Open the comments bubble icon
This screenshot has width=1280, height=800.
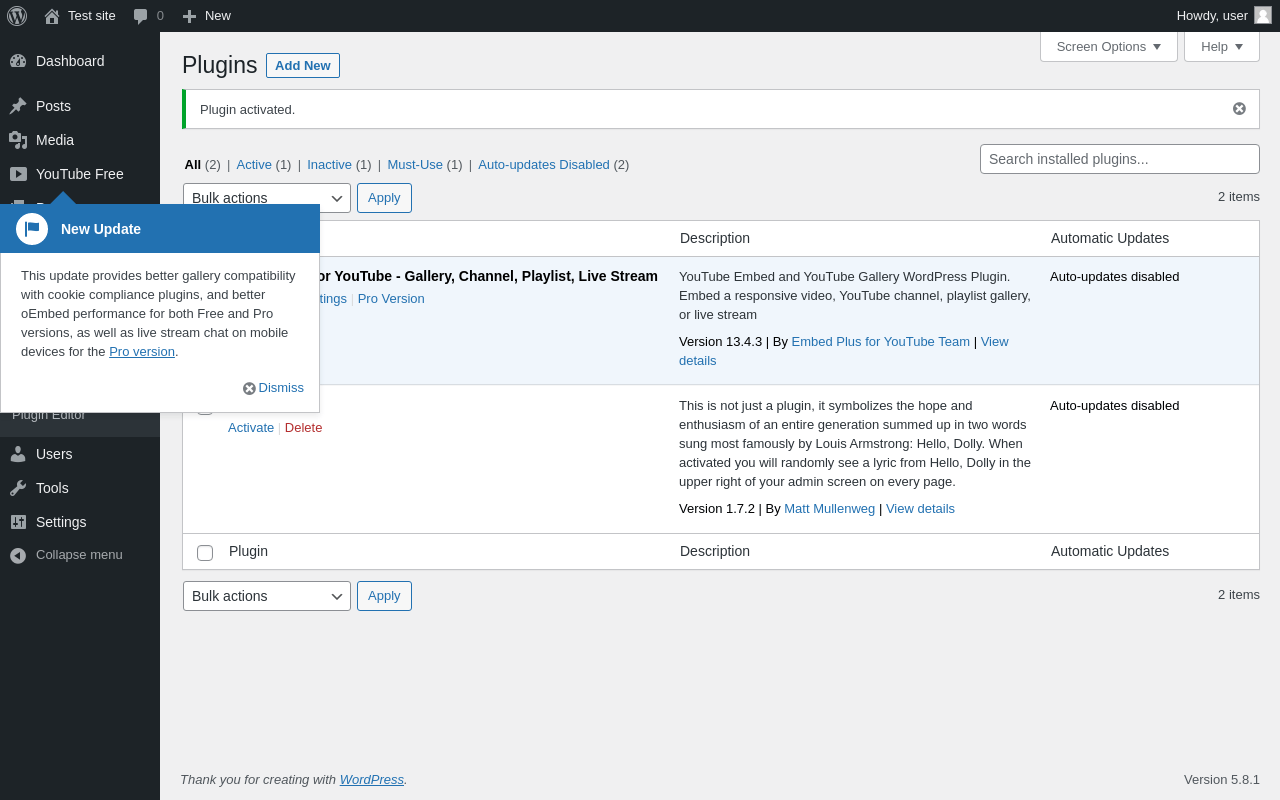coord(141,16)
